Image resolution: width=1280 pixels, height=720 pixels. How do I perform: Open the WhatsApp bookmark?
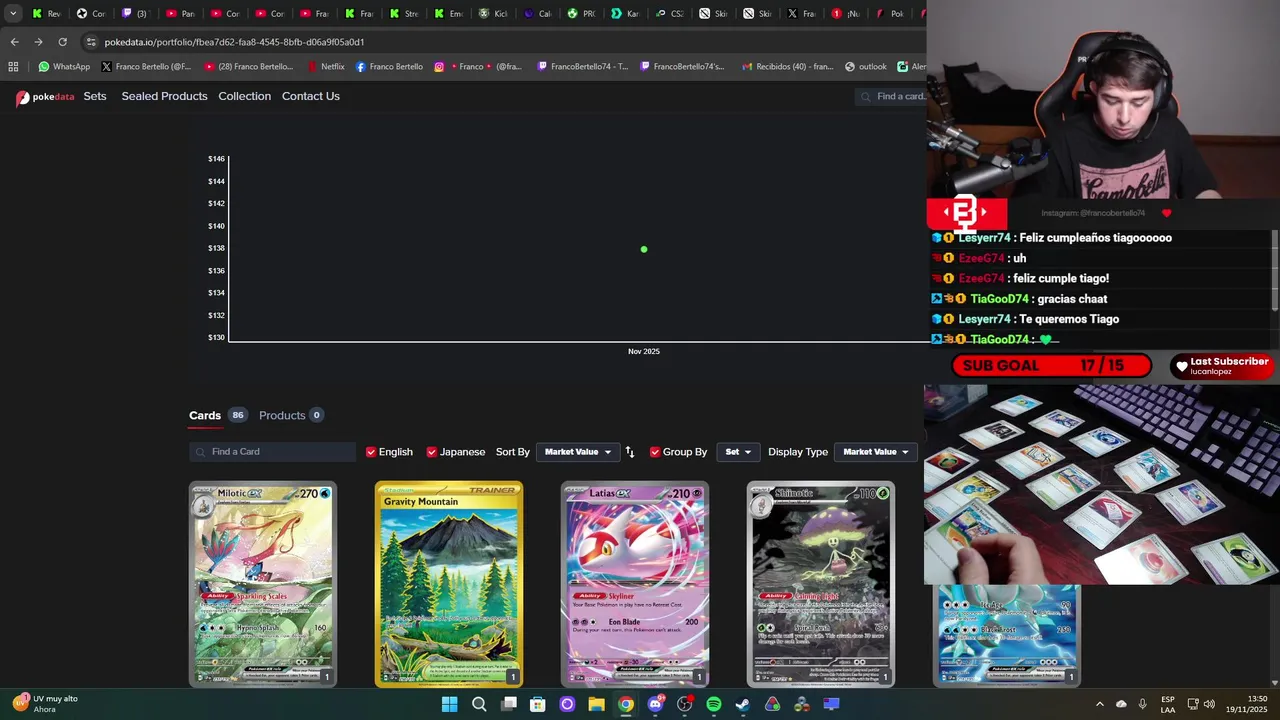pos(64,67)
